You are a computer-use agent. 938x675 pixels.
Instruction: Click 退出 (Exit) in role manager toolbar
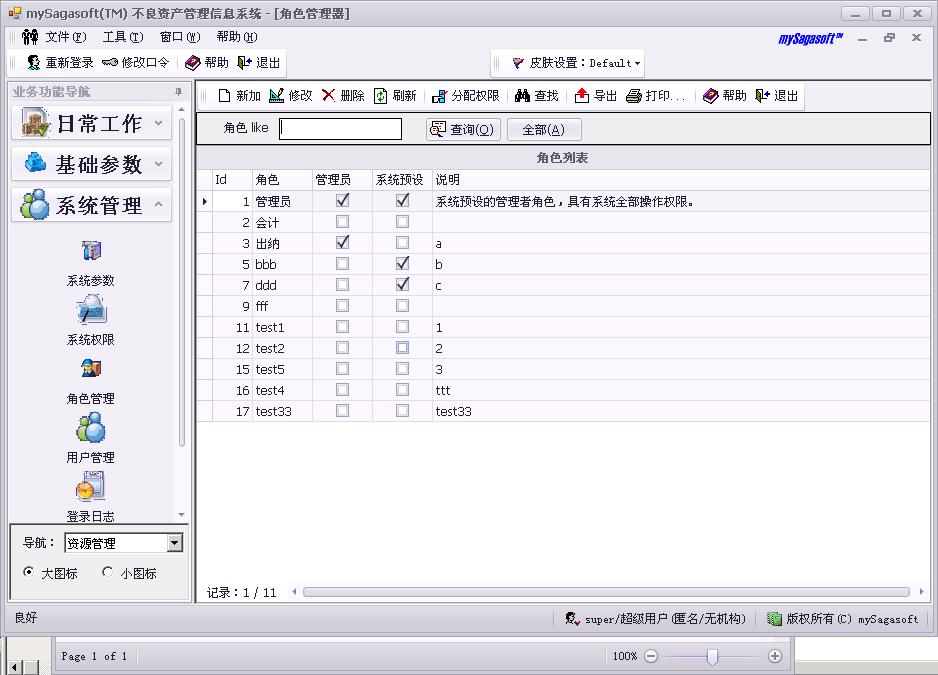click(776, 96)
